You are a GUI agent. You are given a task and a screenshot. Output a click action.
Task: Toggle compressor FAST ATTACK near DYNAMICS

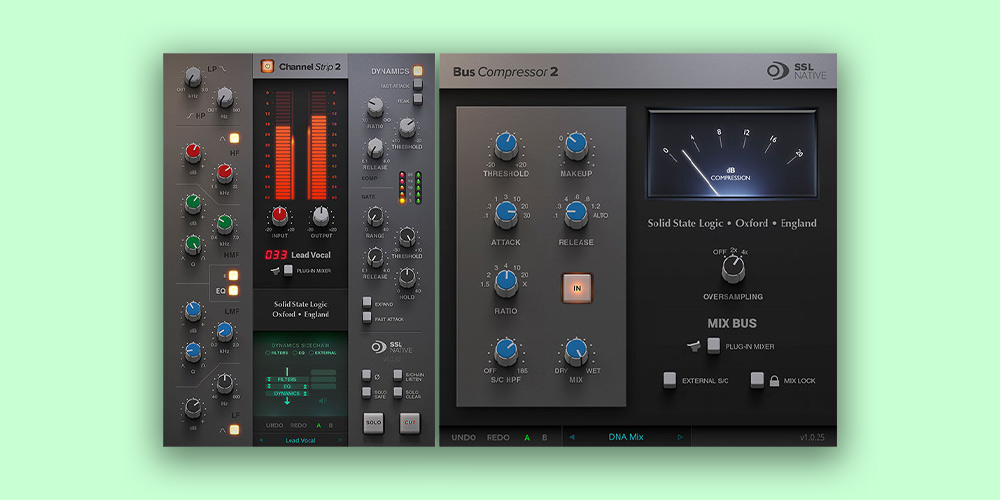(418, 84)
